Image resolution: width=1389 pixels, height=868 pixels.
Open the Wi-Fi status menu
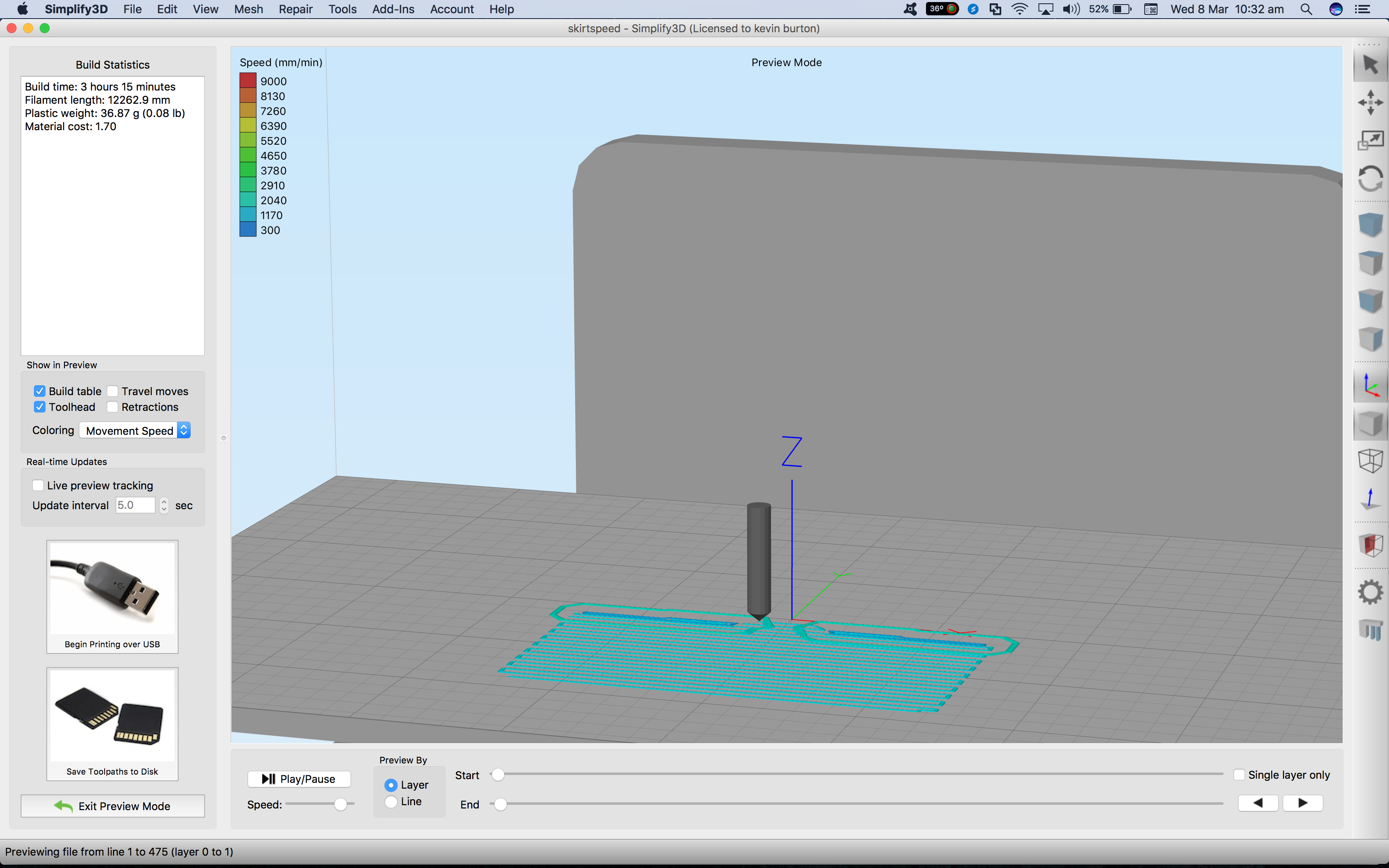pyautogui.click(x=1019, y=9)
